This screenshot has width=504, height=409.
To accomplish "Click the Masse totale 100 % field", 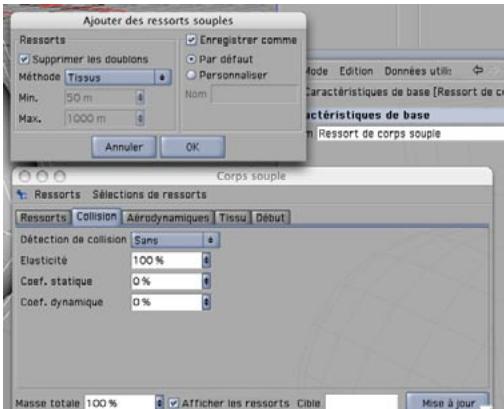I will 120,403.
